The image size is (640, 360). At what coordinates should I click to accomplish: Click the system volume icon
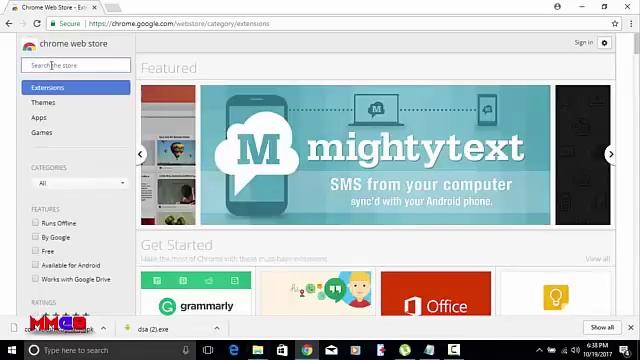coord(576,350)
